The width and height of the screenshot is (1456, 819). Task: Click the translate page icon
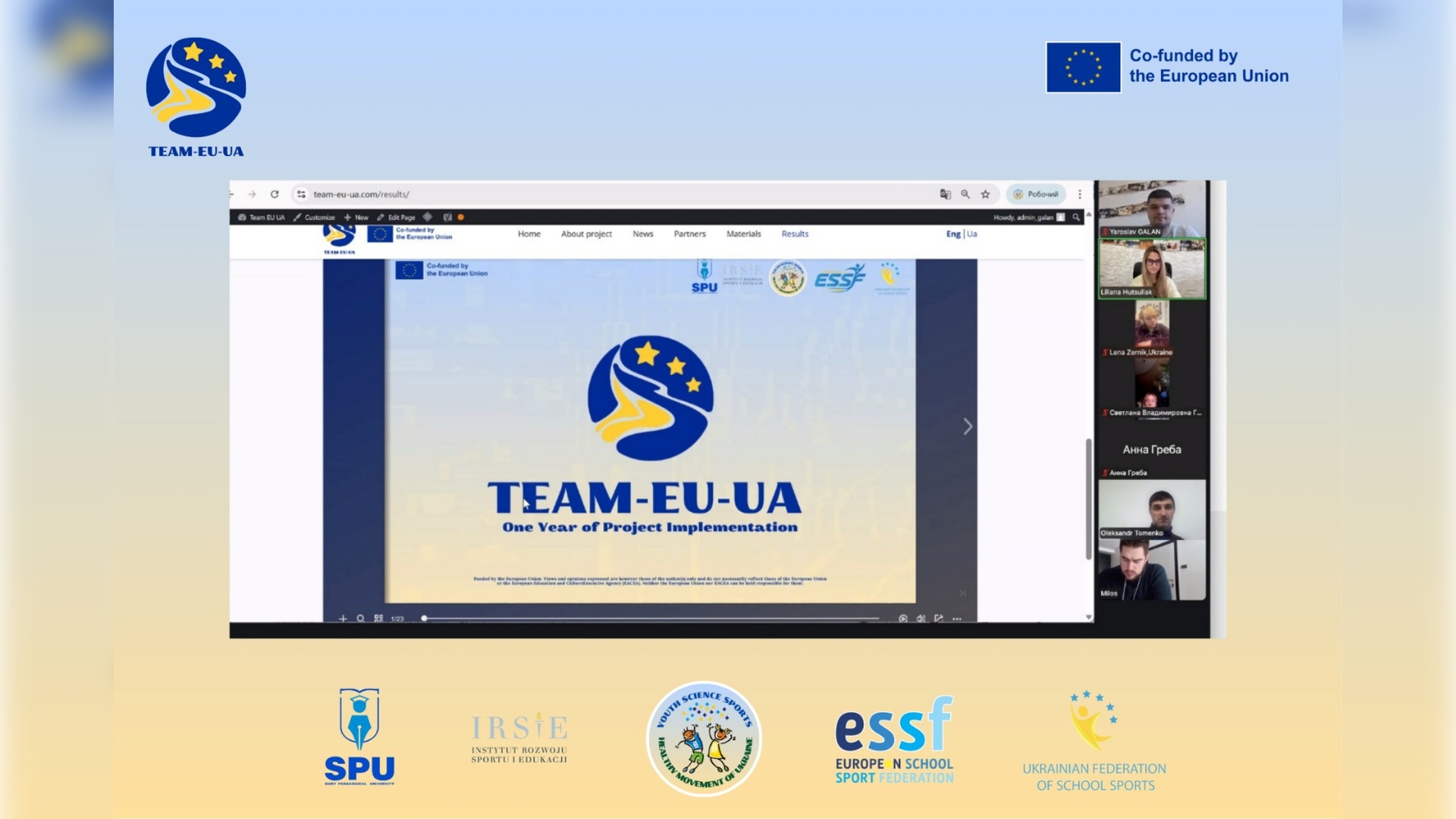945,194
